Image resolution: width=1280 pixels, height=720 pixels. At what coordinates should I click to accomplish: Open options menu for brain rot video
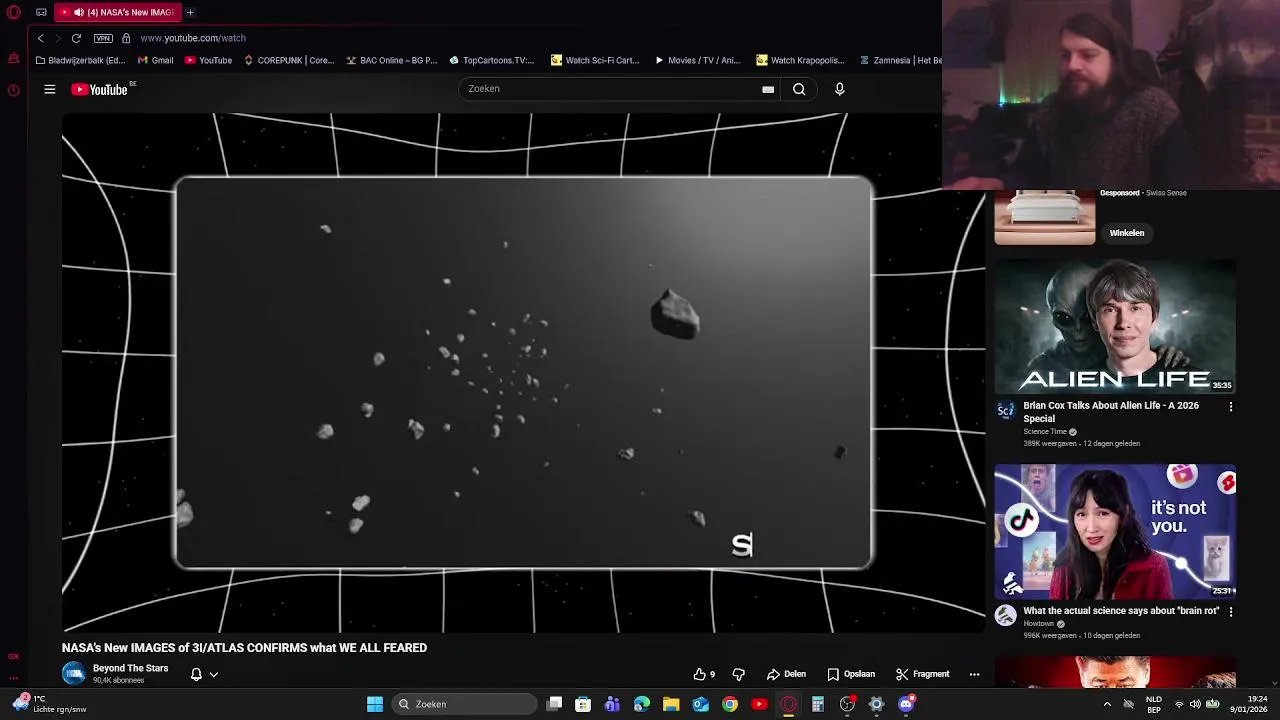click(x=1231, y=612)
